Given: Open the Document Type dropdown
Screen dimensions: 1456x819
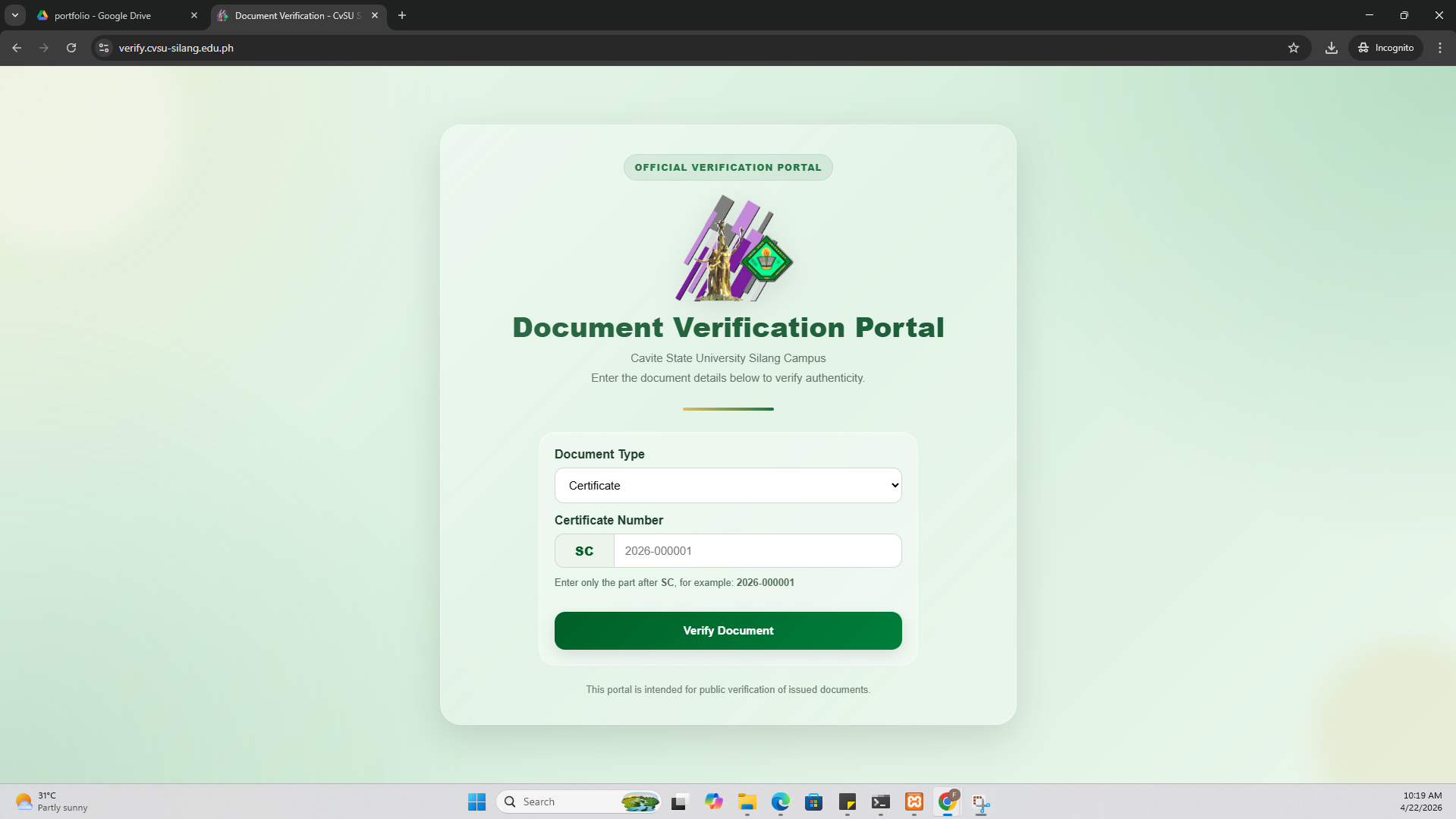Looking at the screenshot, I should 728,486.
